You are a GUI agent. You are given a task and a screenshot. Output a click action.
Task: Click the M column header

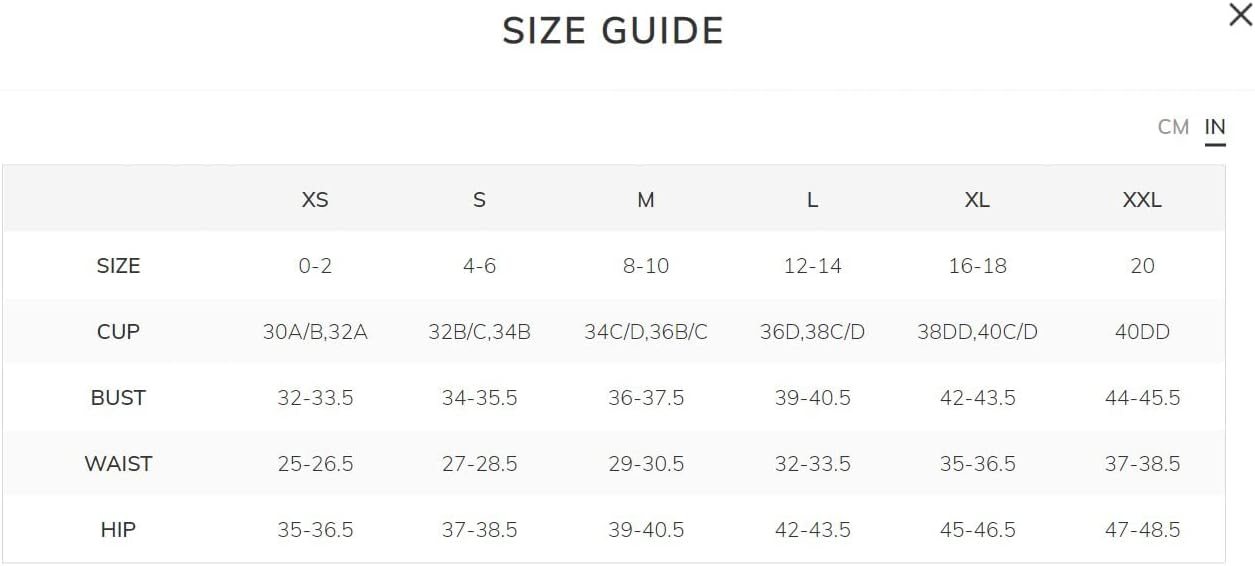tap(646, 200)
